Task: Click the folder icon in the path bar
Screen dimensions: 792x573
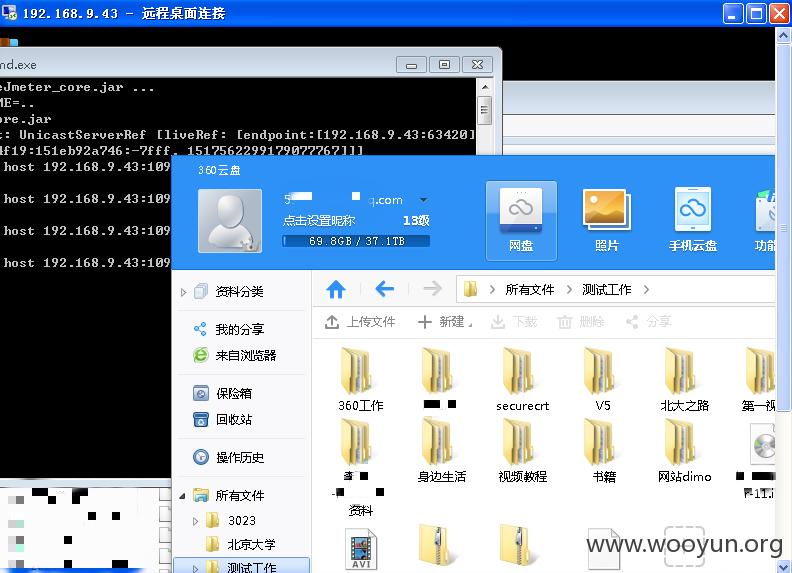Action: pyautogui.click(x=470, y=289)
